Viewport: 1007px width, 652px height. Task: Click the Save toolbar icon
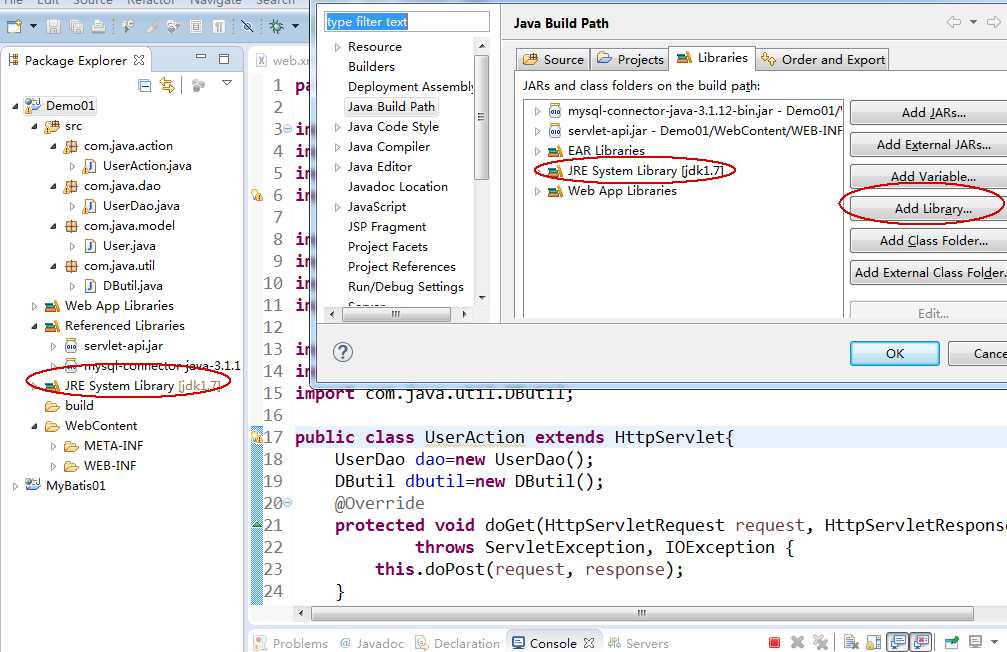click(x=54, y=26)
